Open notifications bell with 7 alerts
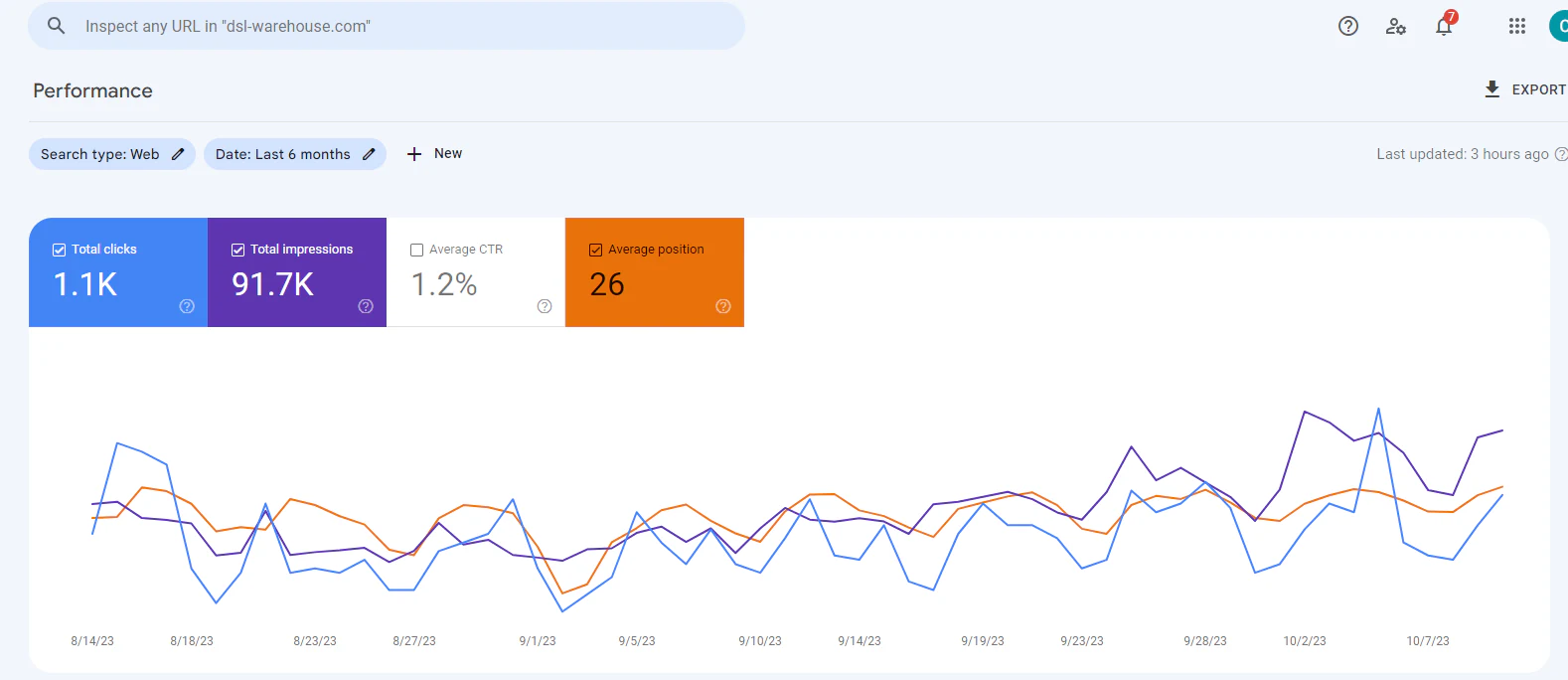 (x=1445, y=25)
